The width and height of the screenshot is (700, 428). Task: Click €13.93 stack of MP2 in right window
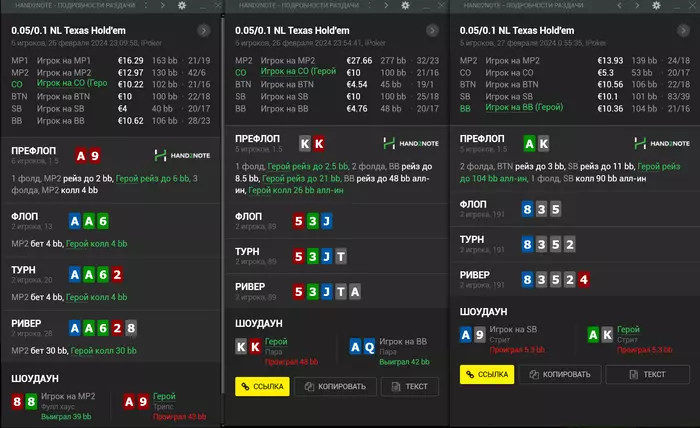(610, 60)
